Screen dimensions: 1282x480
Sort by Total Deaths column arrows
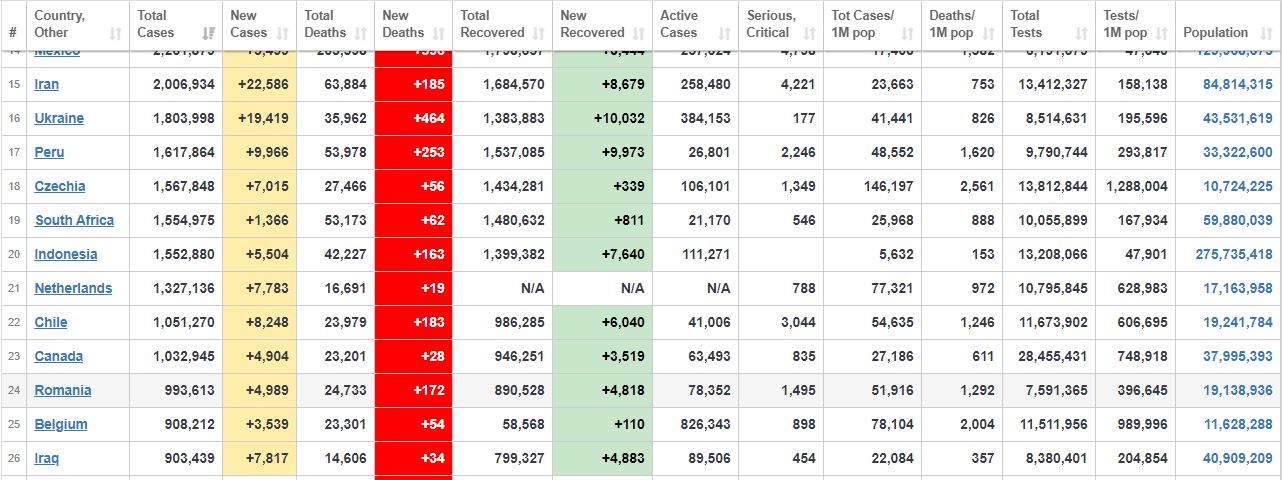point(361,33)
